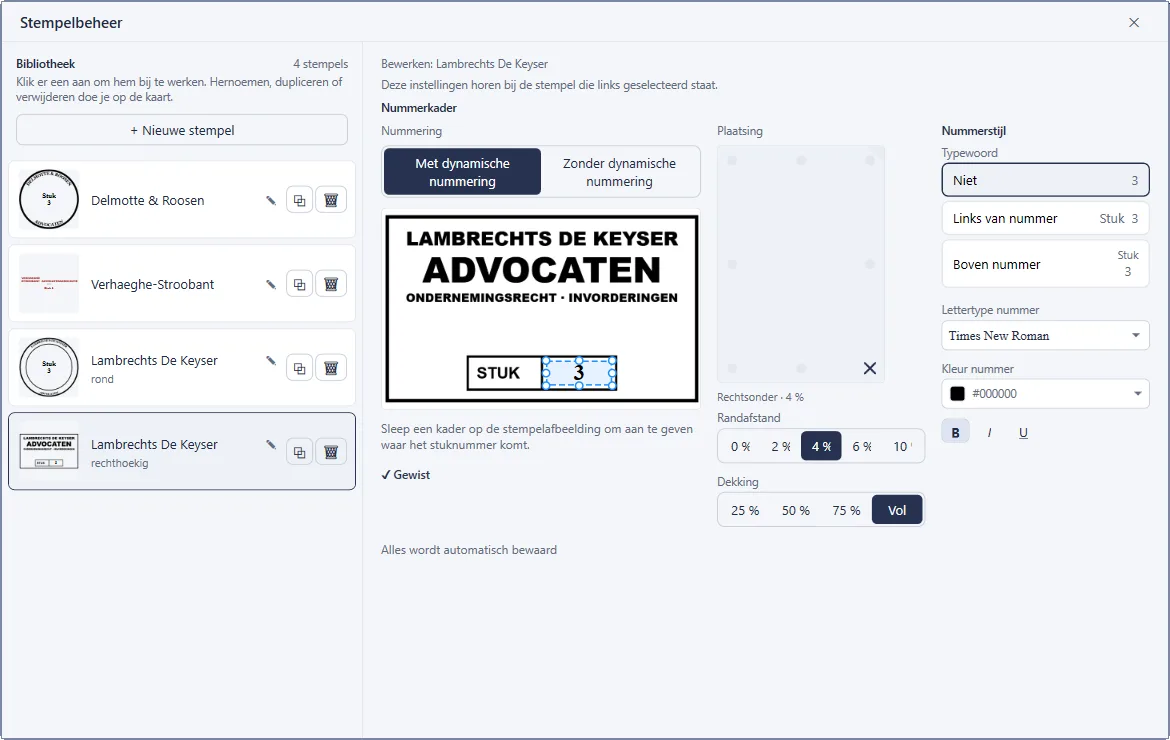Select Typewoord option 'Niet'

(1045, 180)
